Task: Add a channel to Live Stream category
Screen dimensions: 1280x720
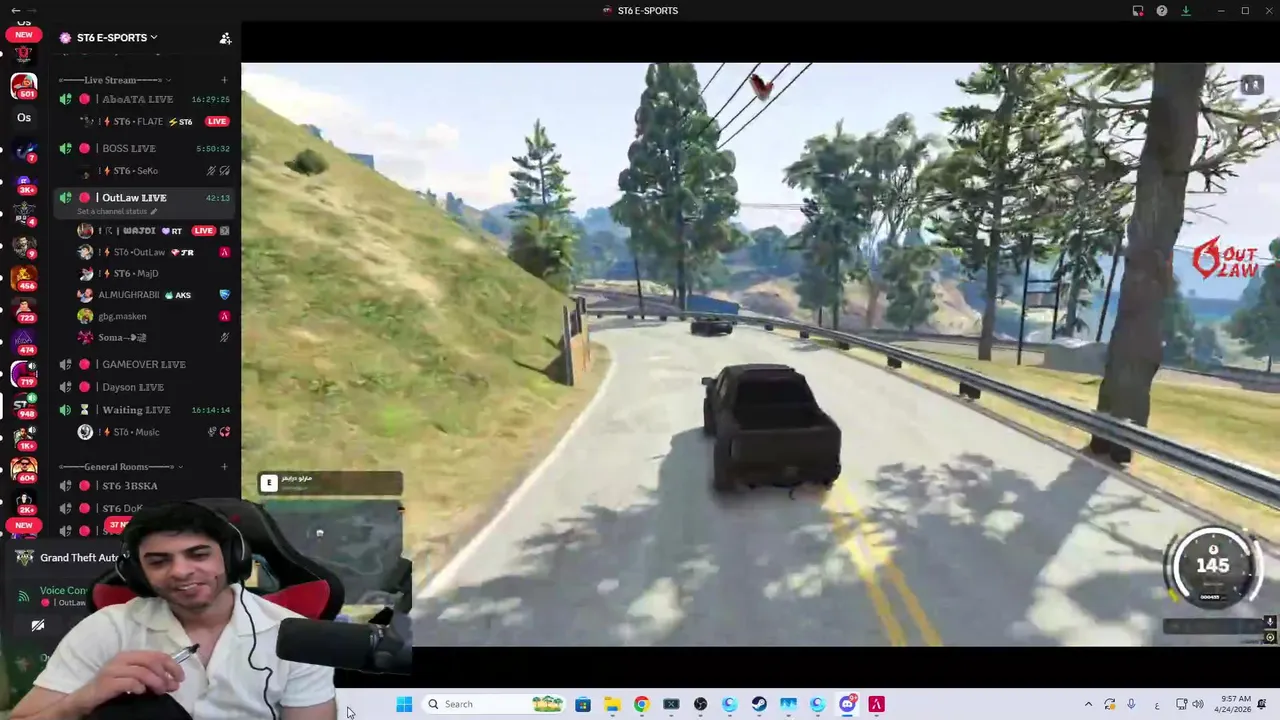Action: click(x=224, y=80)
